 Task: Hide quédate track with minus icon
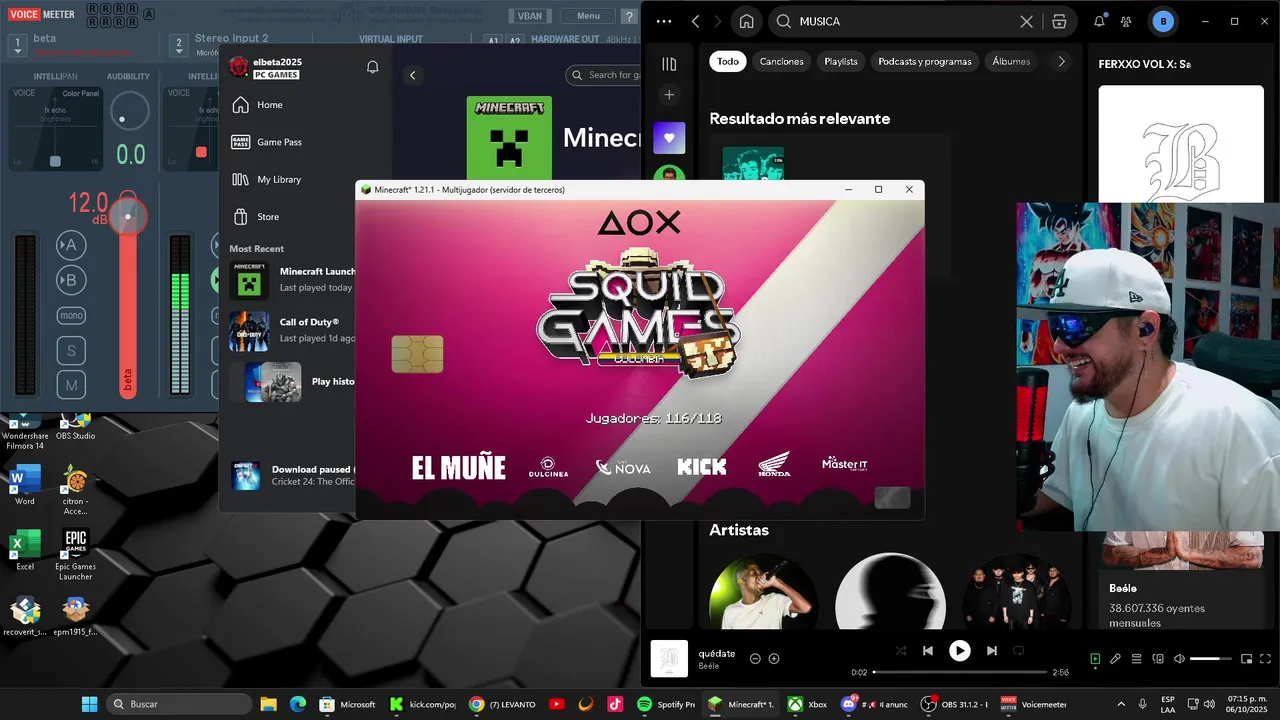point(755,659)
